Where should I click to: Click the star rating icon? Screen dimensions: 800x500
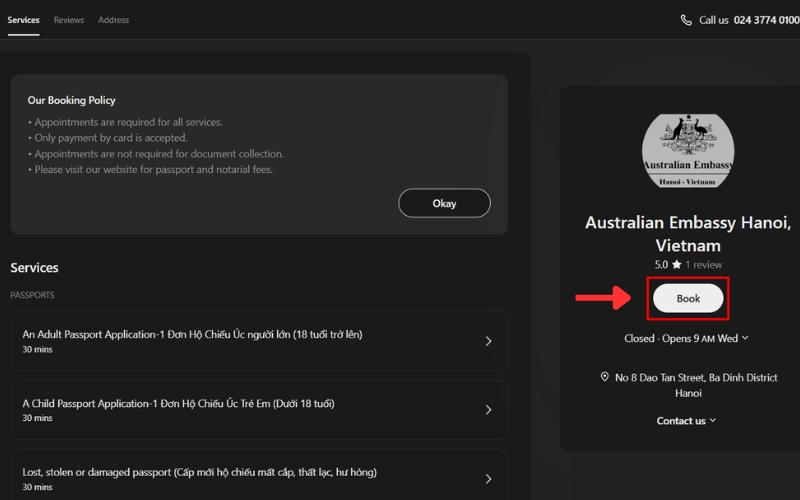click(x=677, y=265)
